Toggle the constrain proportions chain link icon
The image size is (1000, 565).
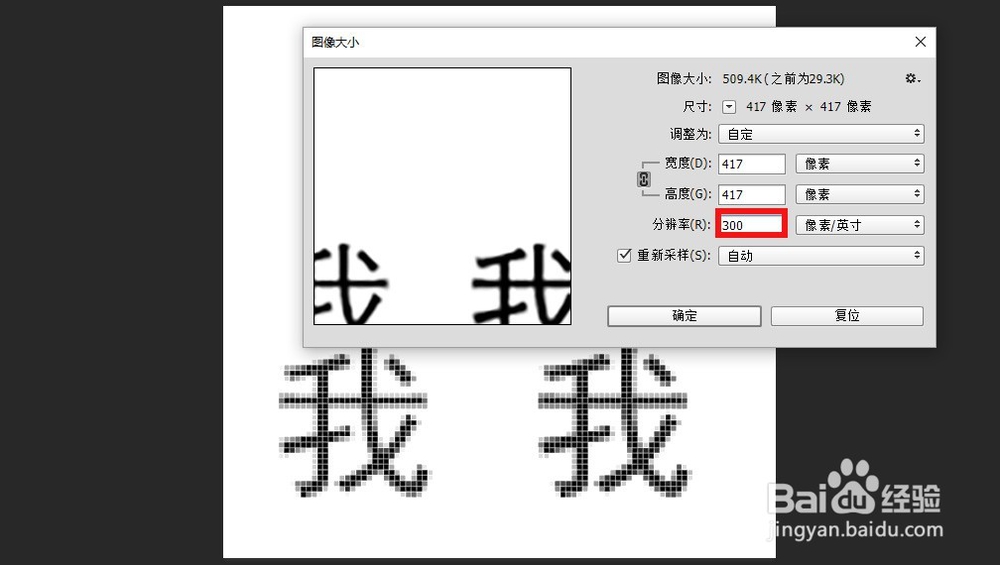[643, 179]
